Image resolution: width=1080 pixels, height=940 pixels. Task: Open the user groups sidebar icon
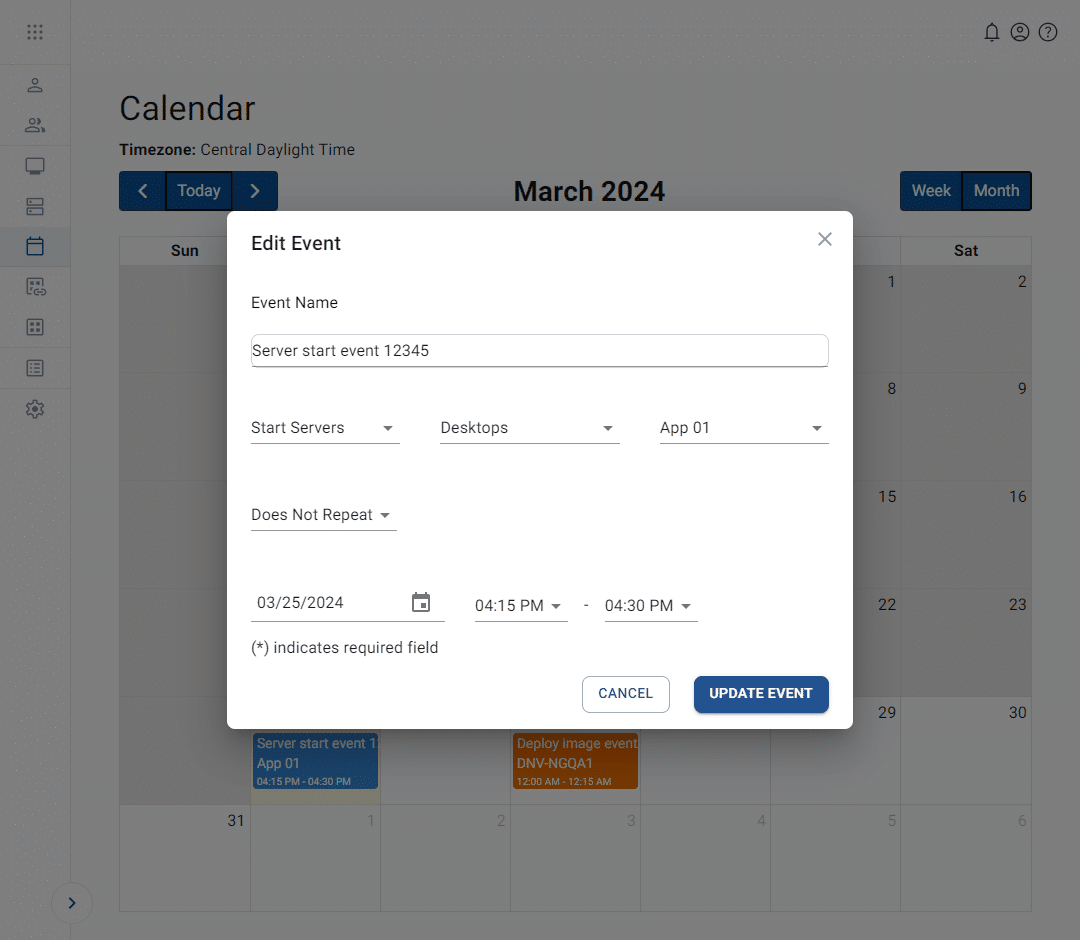tap(35, 125)
